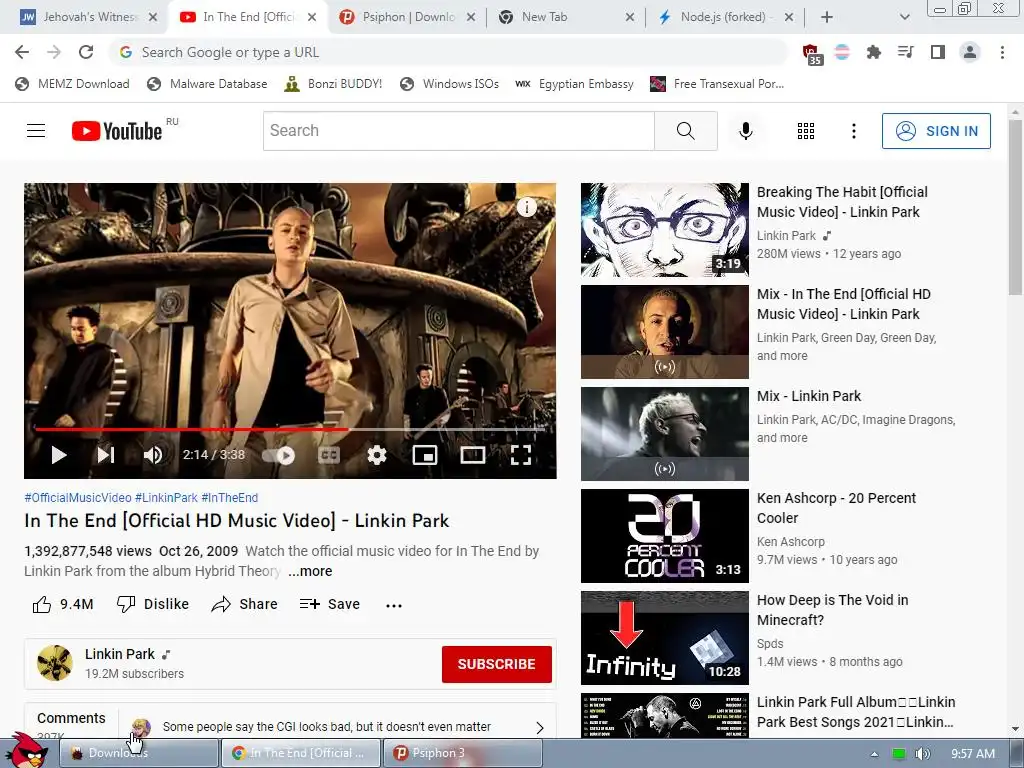Open the tab search dropdown arrow
Image resolution: width=1024 pixels, height=768 pixels.
[x=904, y=18]
